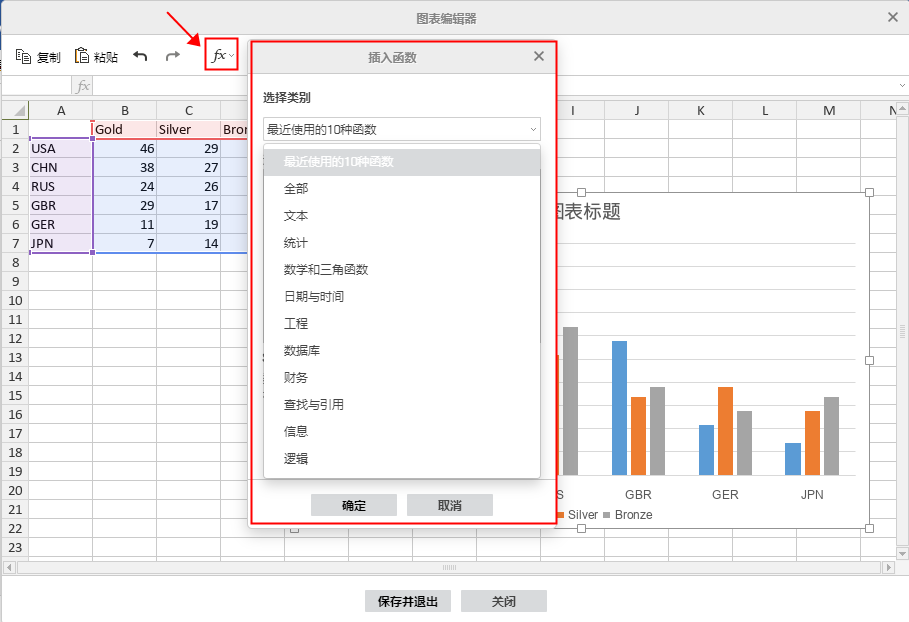Select column L header

(x=765, y=110)
